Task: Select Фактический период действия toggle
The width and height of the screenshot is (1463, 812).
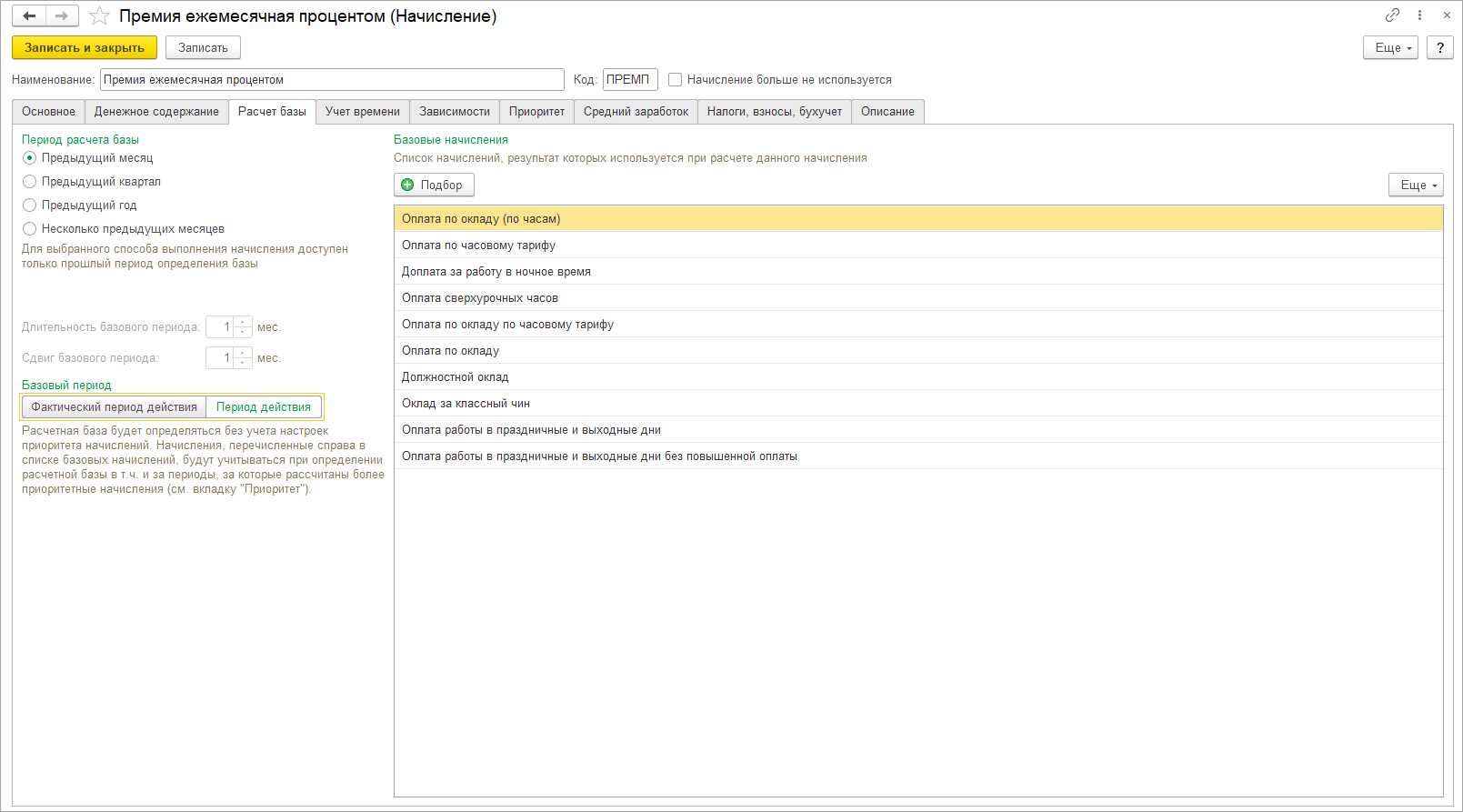Action: [114, 407]
